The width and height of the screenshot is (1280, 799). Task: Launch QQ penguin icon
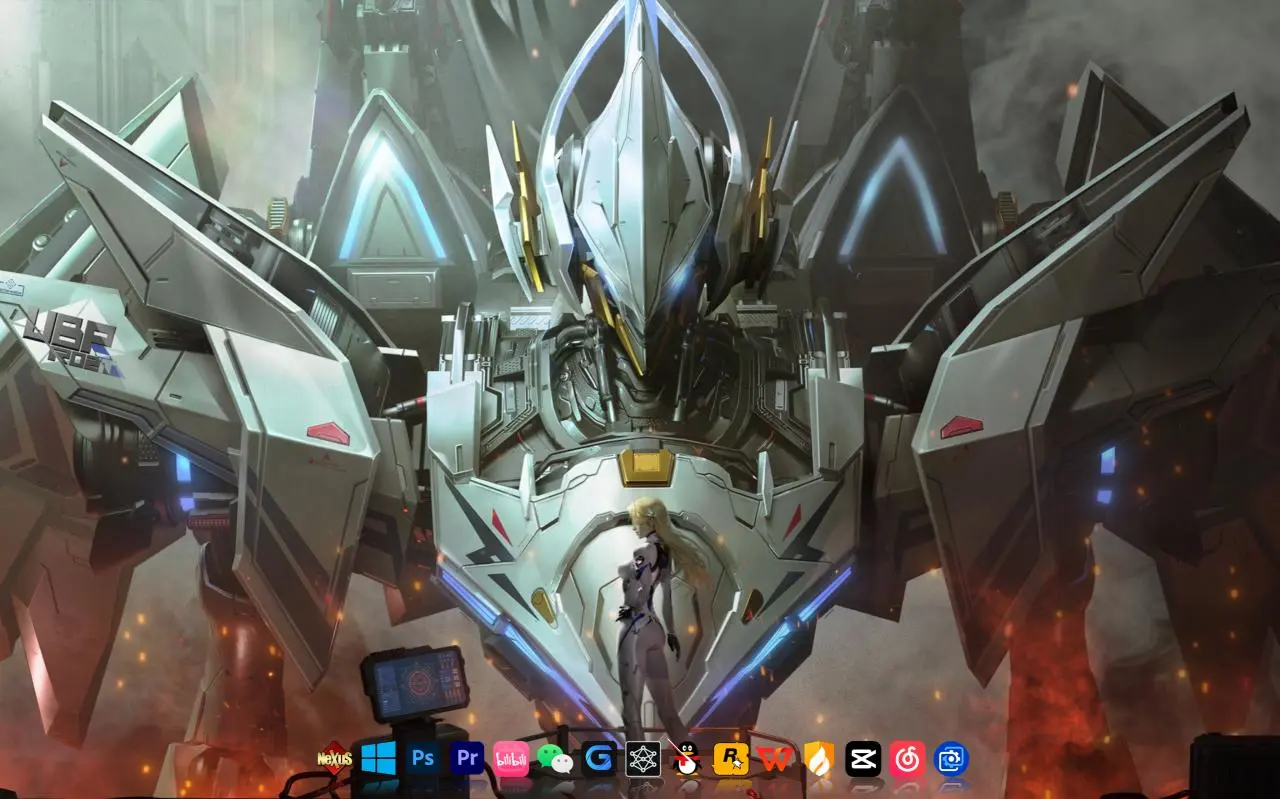click(687, 759)
